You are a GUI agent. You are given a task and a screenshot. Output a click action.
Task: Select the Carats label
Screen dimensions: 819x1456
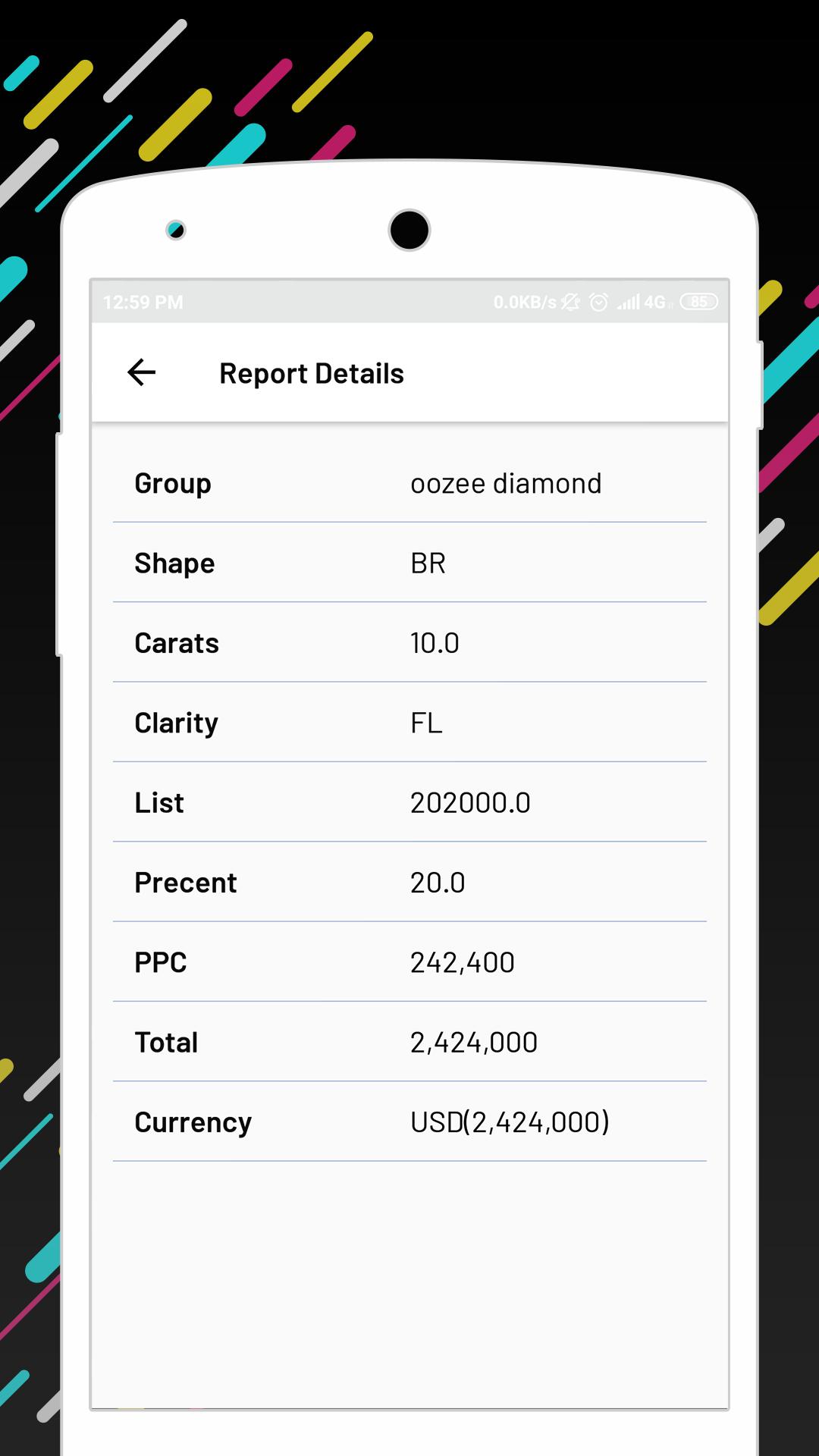[x=177, y=643]
